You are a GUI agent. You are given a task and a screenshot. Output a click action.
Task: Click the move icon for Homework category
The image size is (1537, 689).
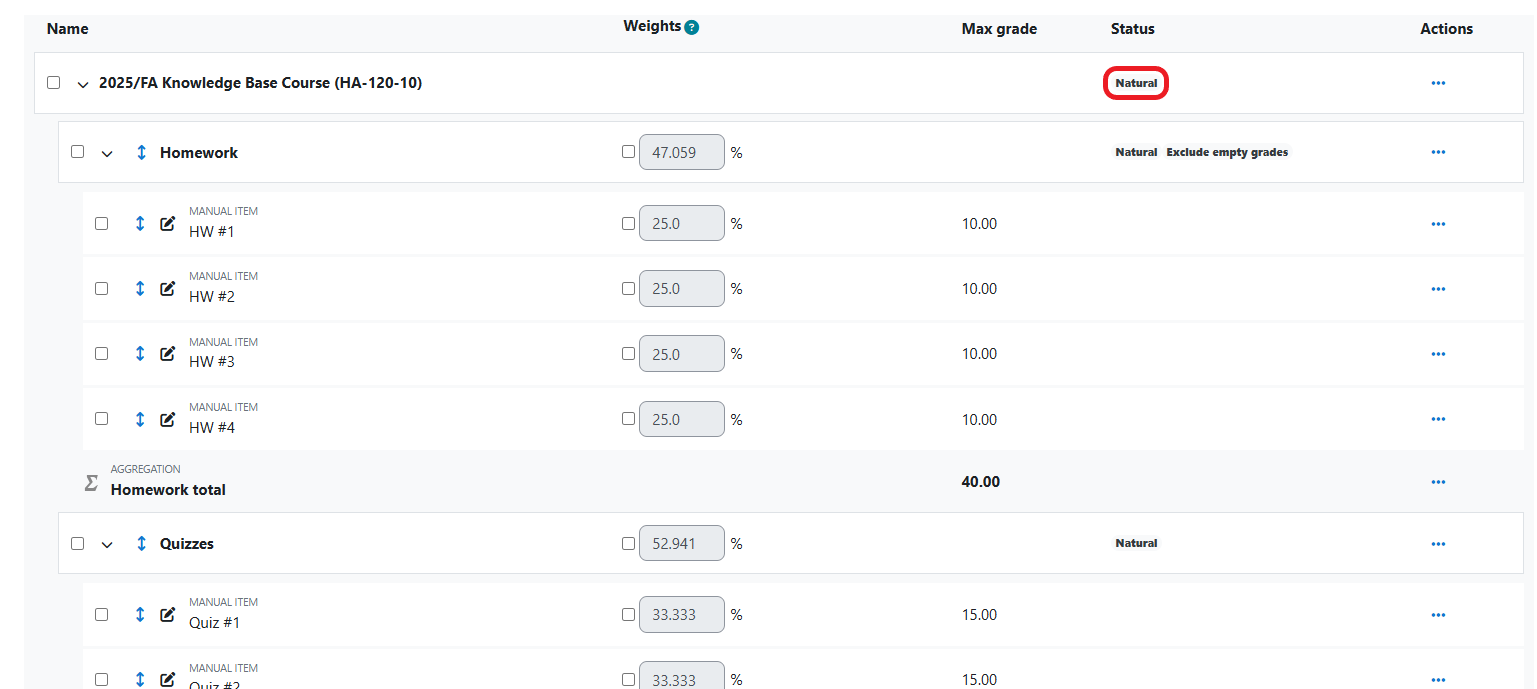(141, 153)
